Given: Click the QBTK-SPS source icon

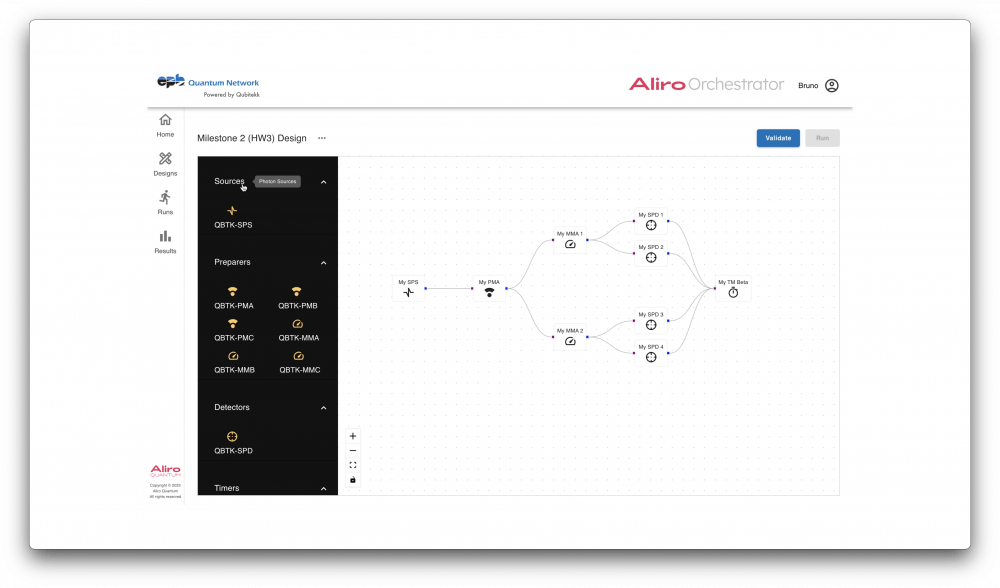Looking at the screenshot, I should [232, 211].
